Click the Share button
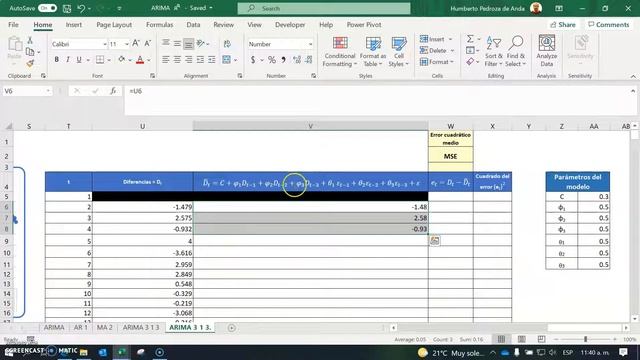Viewport: 640px width, 360px height. [x=563, y=24]
